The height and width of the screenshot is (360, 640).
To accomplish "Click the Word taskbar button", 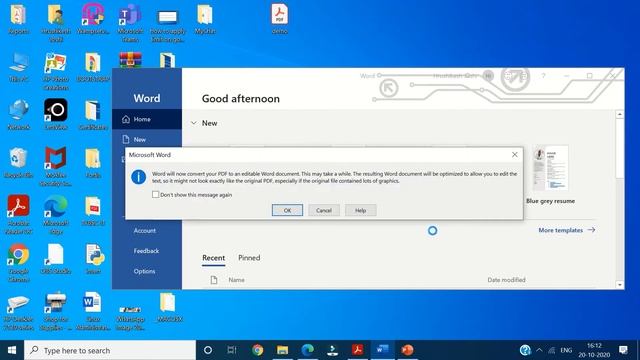I will (x=382, y=350).
